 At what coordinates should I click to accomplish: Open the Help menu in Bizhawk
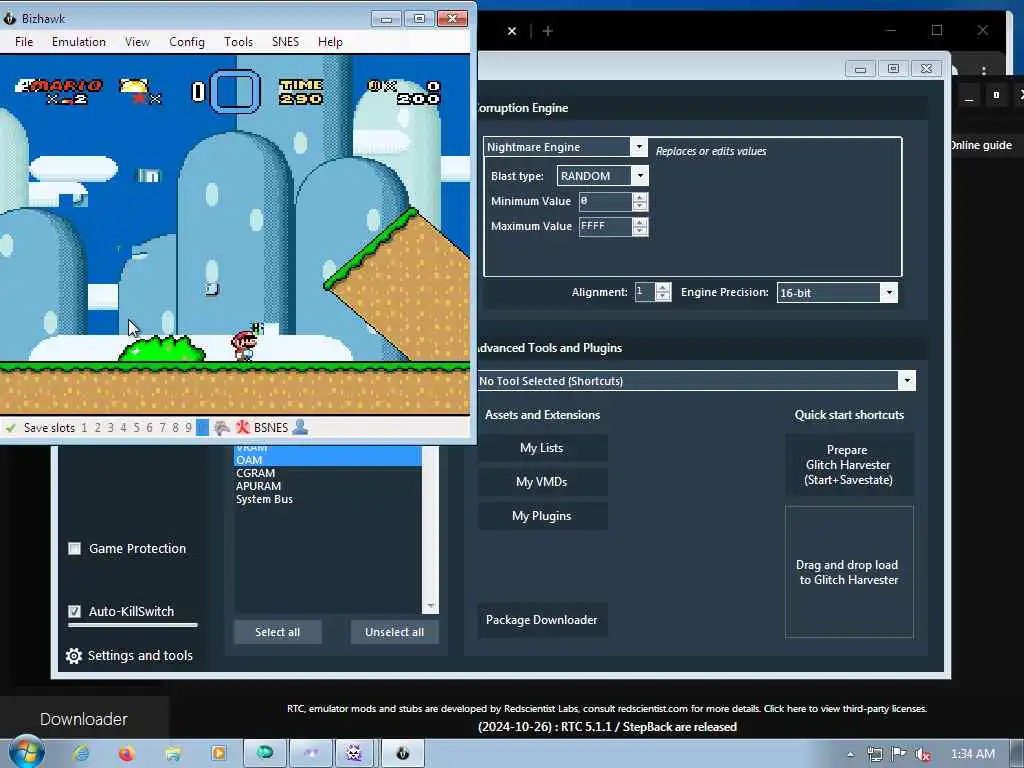click(x=330, y=42)
